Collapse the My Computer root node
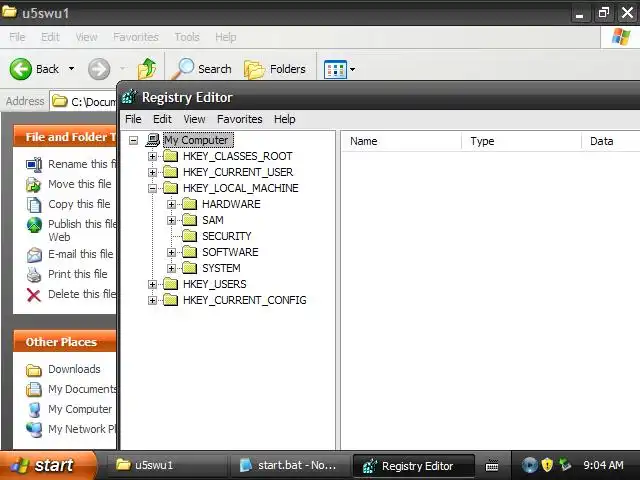Screen dimensions: 640x480 pyautogui.click(x=133, y=140)
